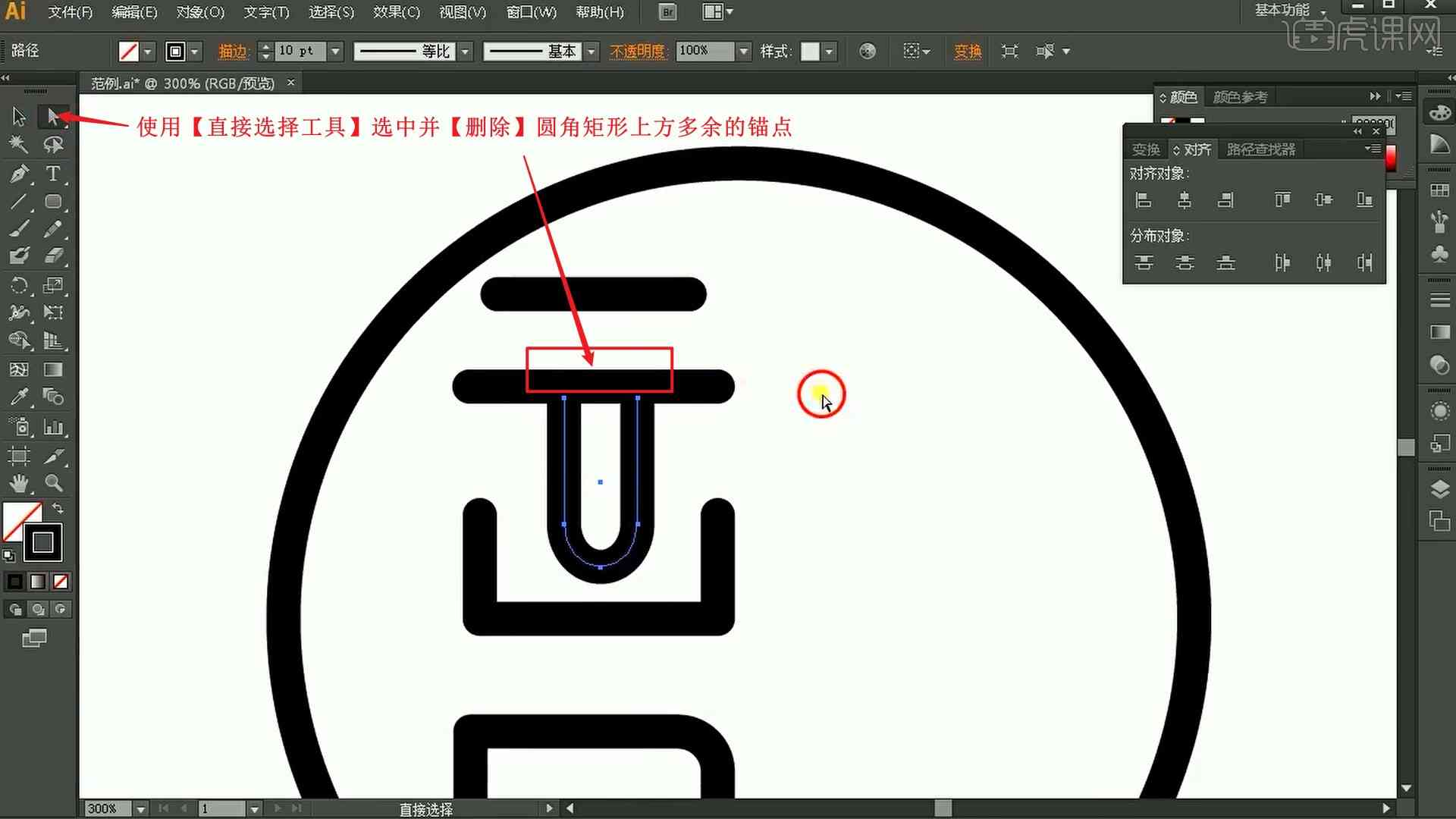The width and height of the screenshot is (1456, 819).
Task: Open 效果(C) menu
Action: [397, 13]
